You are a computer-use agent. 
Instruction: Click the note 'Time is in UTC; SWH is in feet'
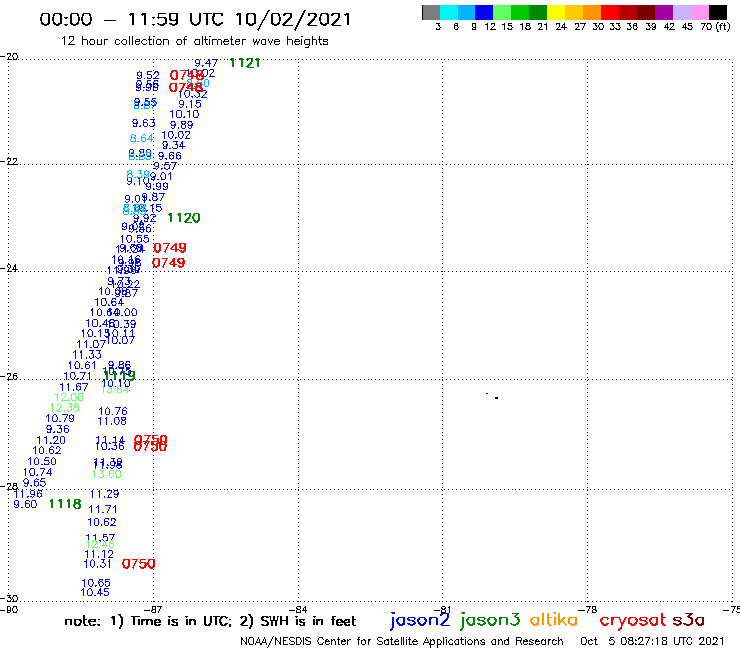(x=210, y=621)
